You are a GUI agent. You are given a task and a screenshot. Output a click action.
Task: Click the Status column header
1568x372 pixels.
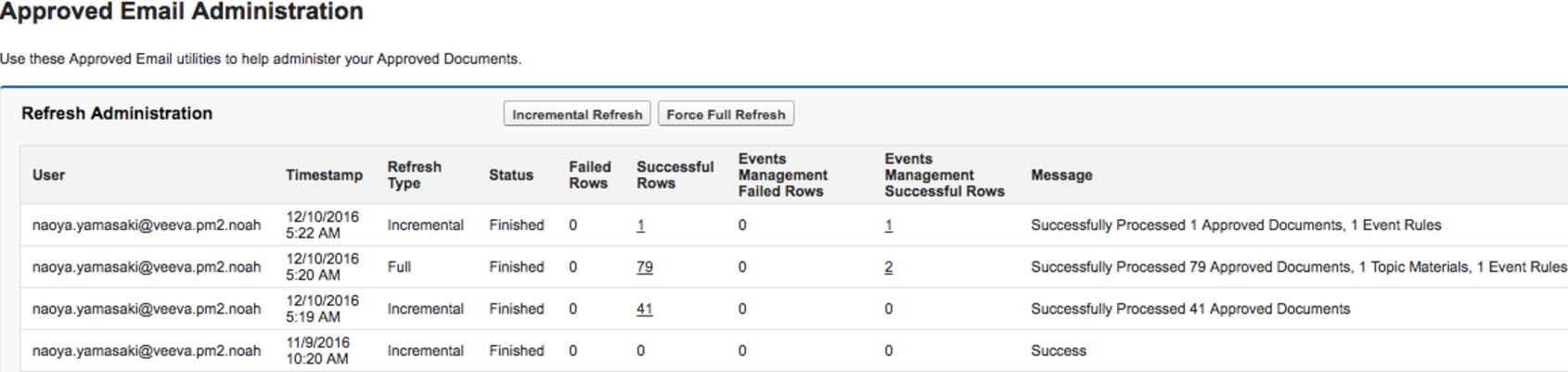510,175
